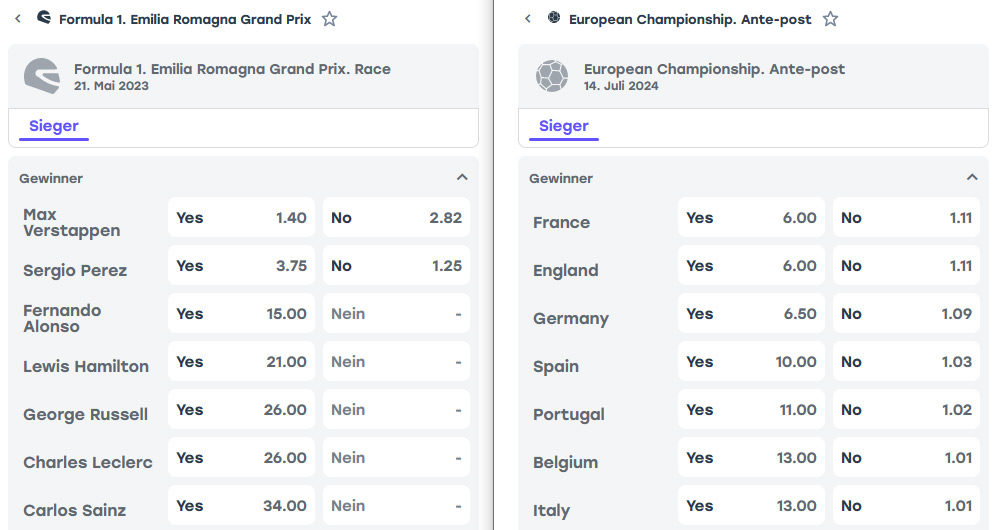996x530 pixels.
Task: Select Yes 10.00 for Spain
Action: pyautogui.click(x=751, y=362)
